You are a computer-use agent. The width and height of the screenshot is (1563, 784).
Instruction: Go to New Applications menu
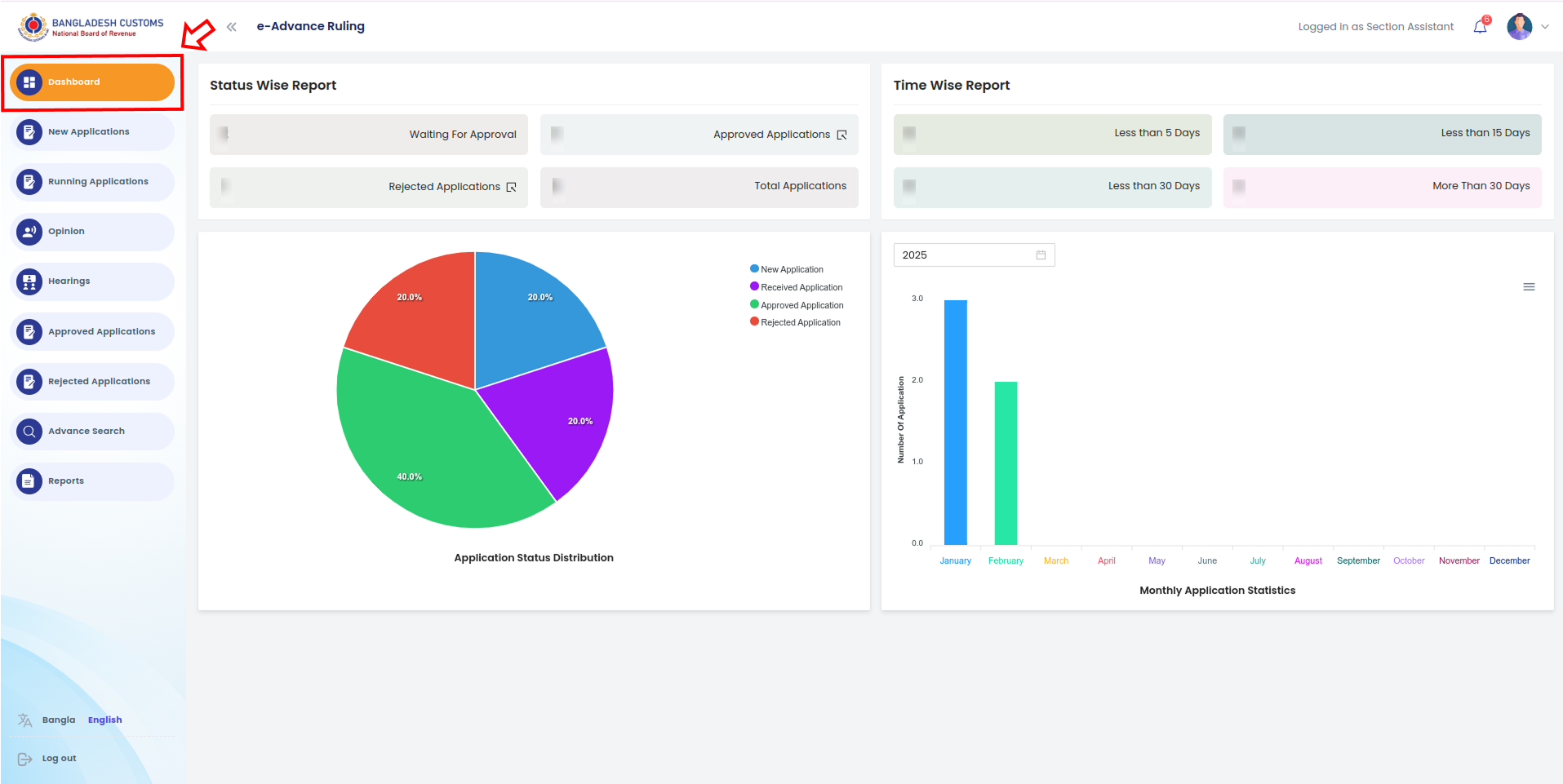[92, 132]
